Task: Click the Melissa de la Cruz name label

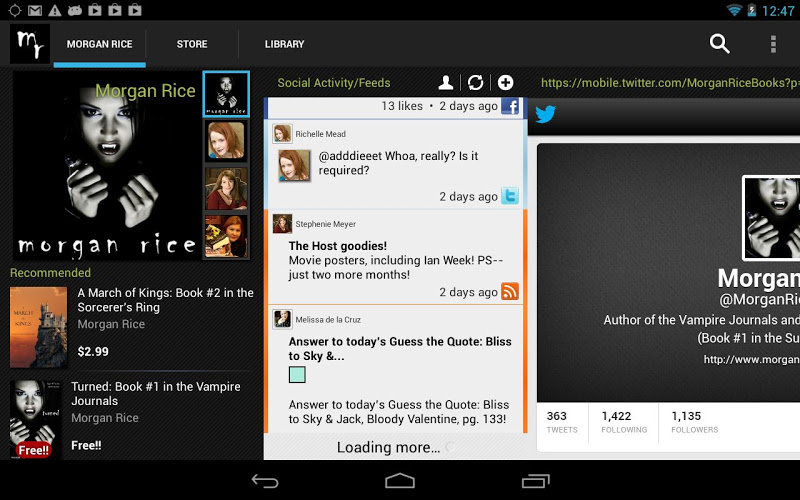Action: tap(328, 320)
